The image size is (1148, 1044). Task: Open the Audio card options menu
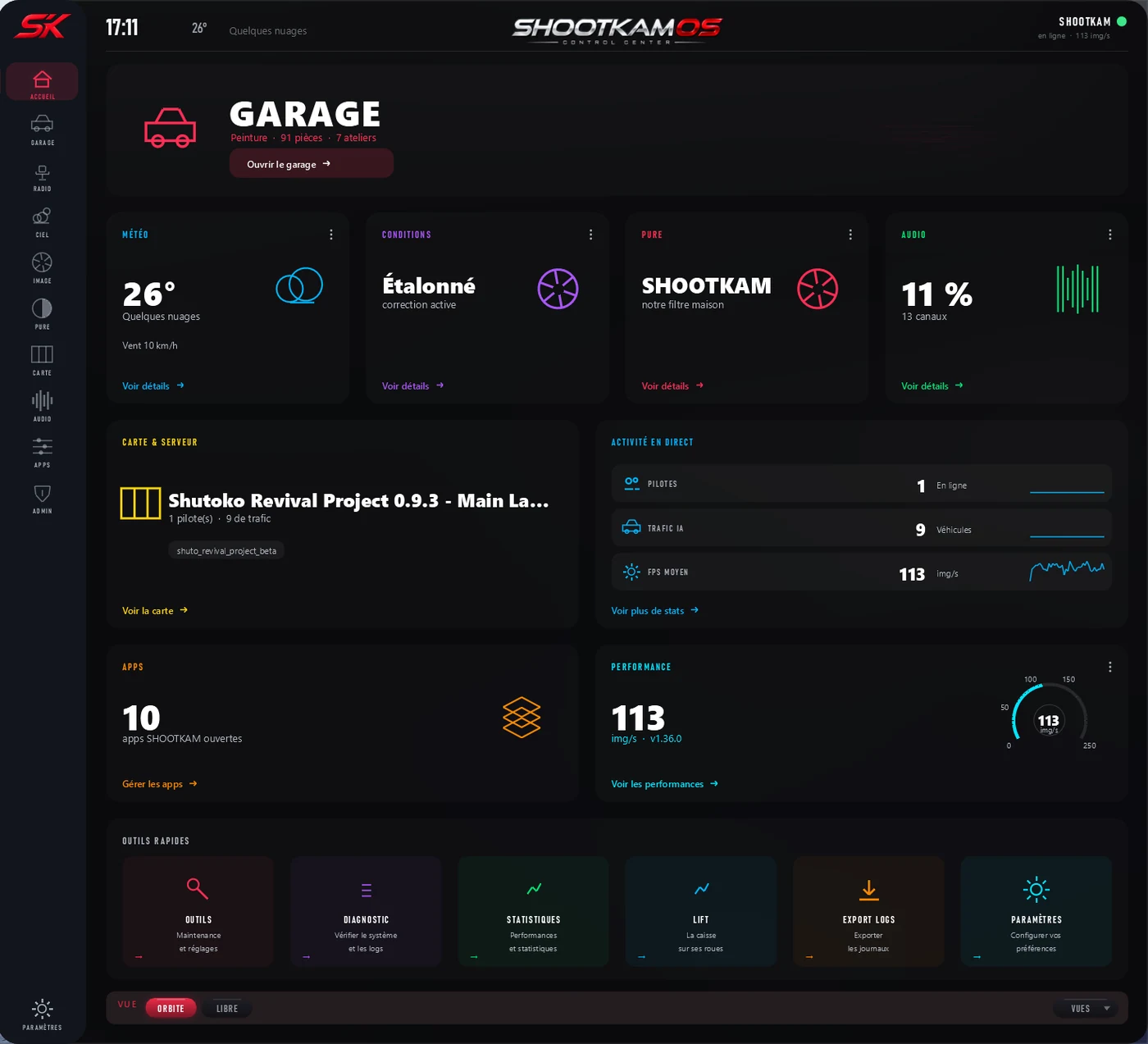click(1110, 235)
